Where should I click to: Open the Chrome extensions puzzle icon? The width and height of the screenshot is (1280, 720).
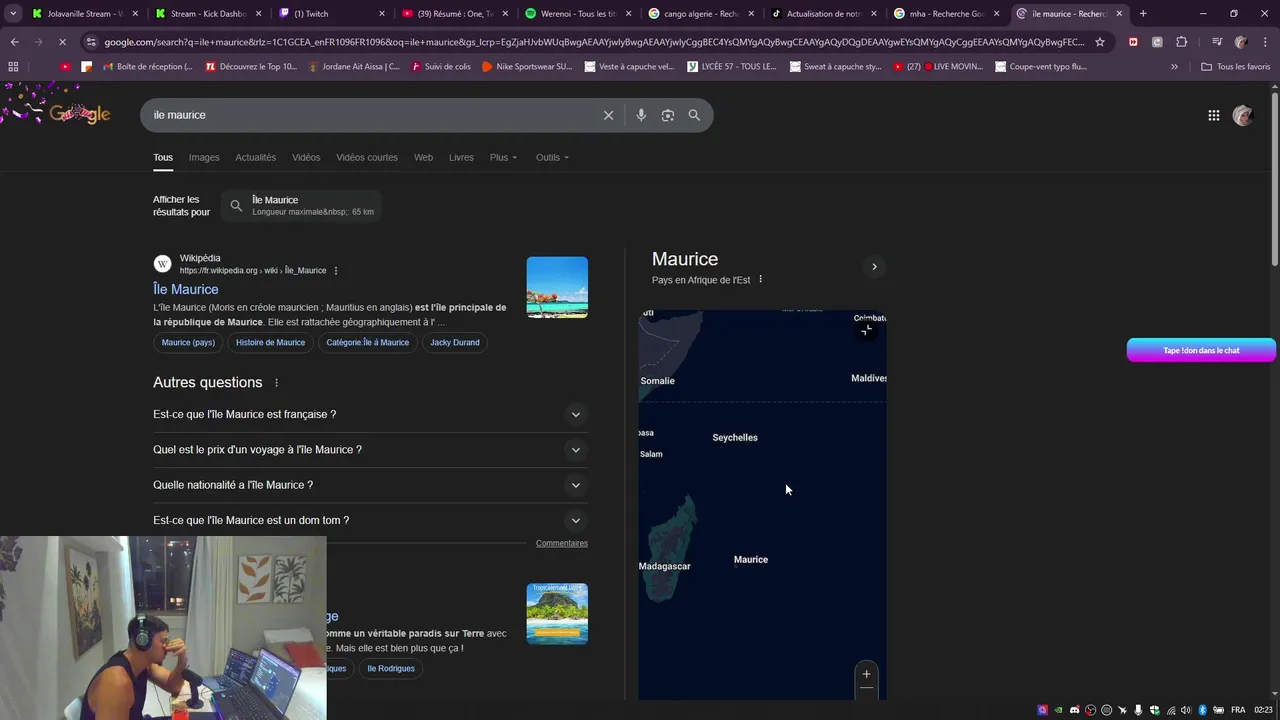[1182, 42]
